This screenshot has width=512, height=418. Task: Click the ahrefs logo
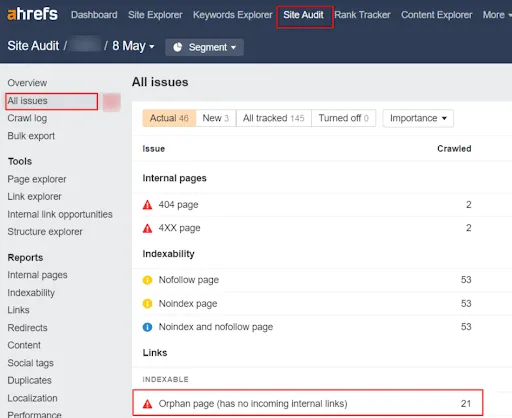pos(32,14)
